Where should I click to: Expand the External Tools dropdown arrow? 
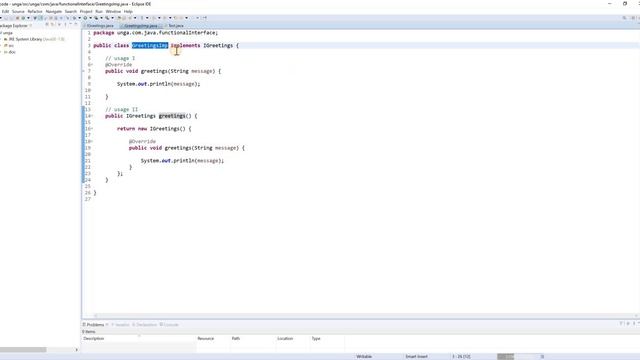pyautogui.click(x=112, y=18)
